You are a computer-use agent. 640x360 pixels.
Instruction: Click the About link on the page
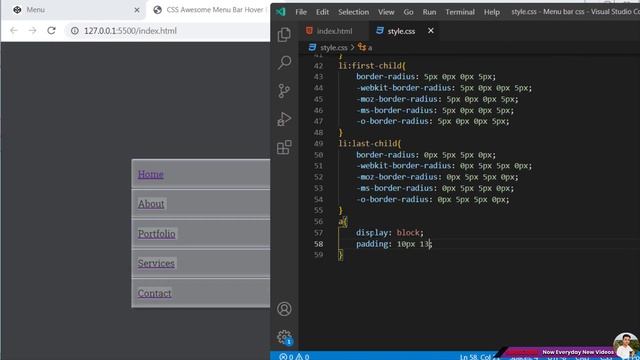click(x=151, y=204)
